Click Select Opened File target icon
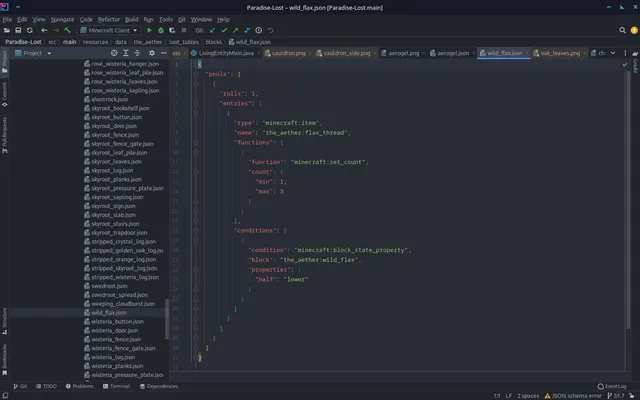This screenshot has width=640, height=400. [114, 53]
